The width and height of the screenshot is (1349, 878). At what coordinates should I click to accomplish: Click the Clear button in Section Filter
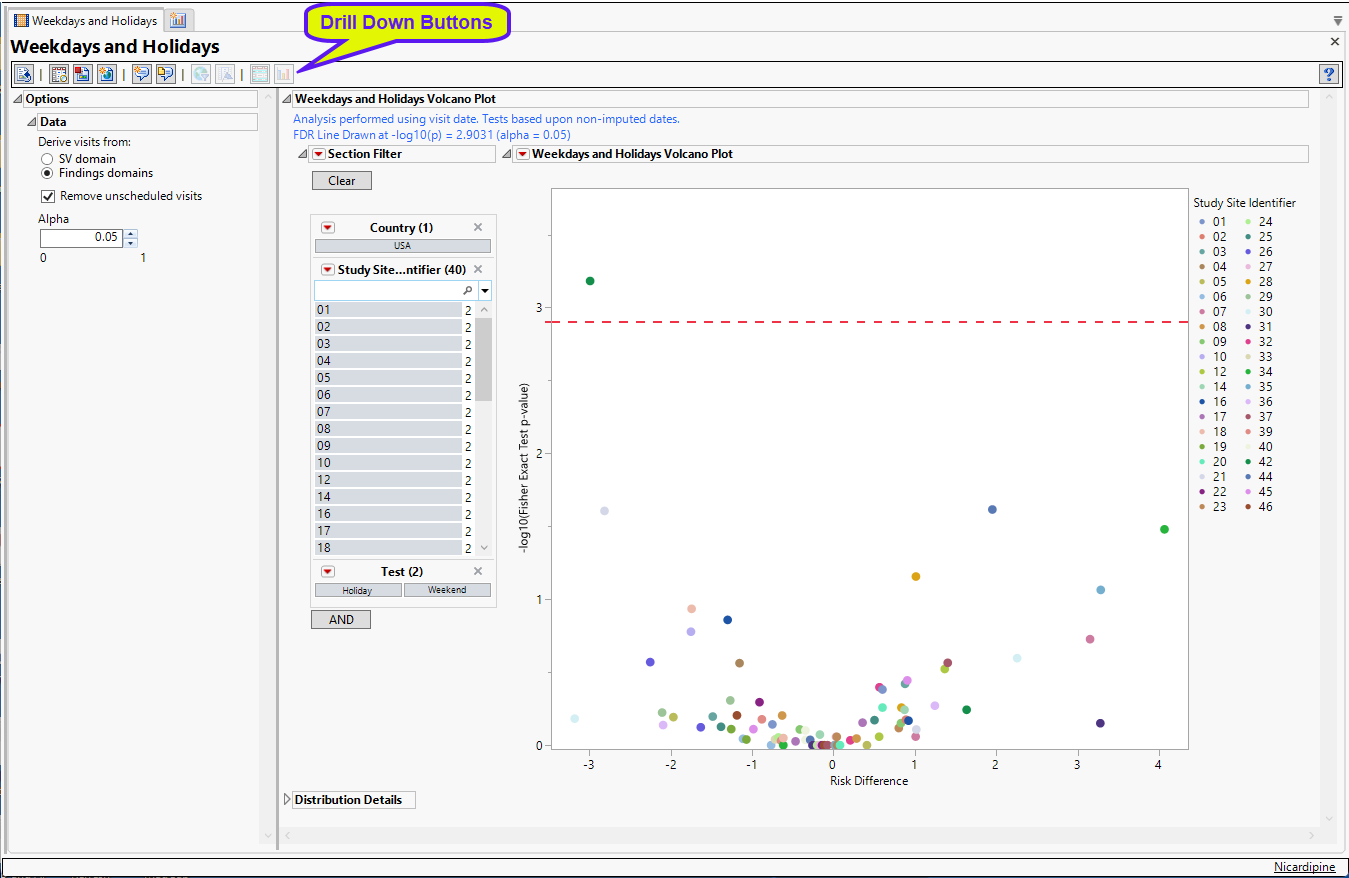[x=341, y=181]
